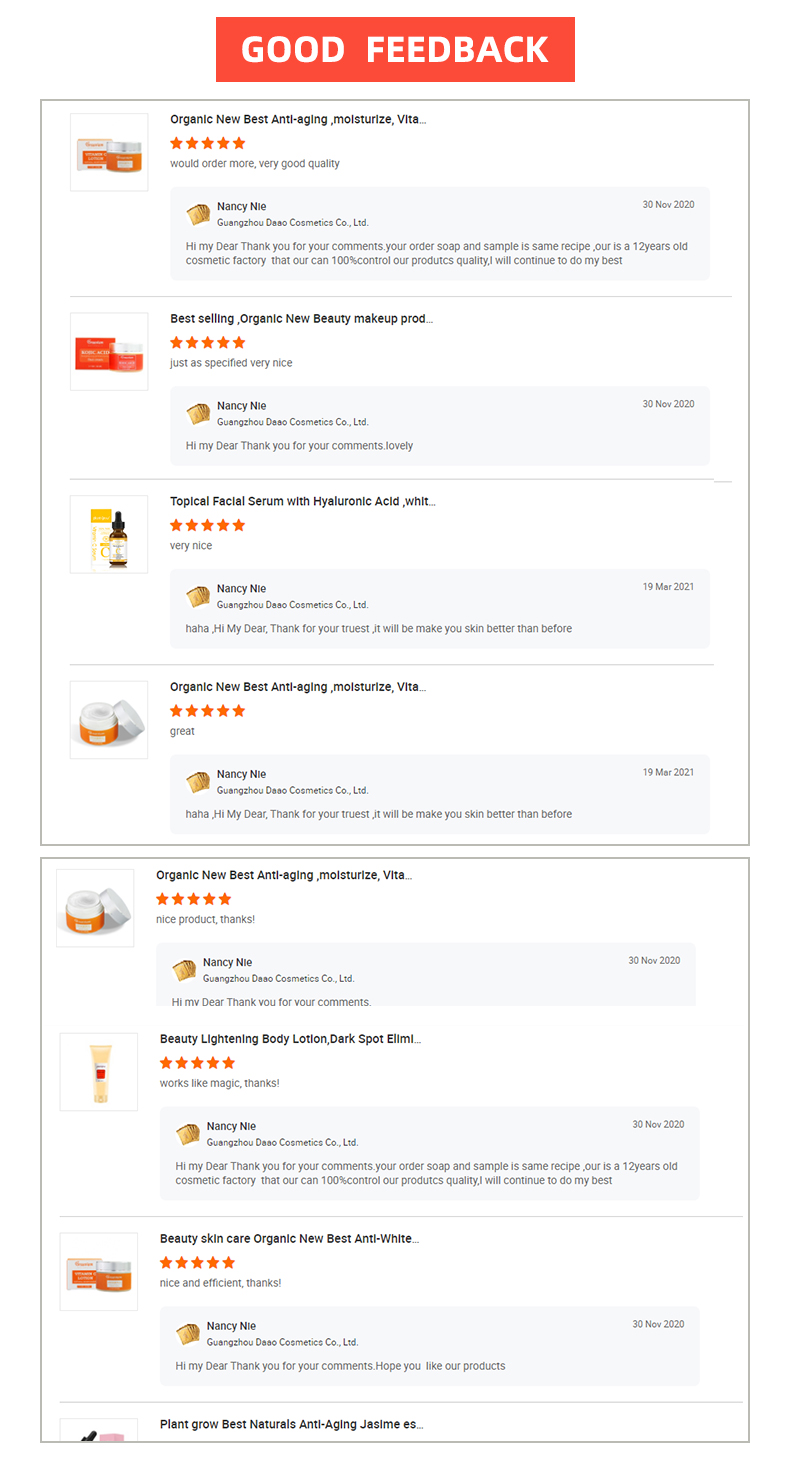The image size is (790, 1465).
Task: Open 'Beauty Lightening Body Lotion,Dark Spot Elimi...' title
Action: (x=290, y=1039)
